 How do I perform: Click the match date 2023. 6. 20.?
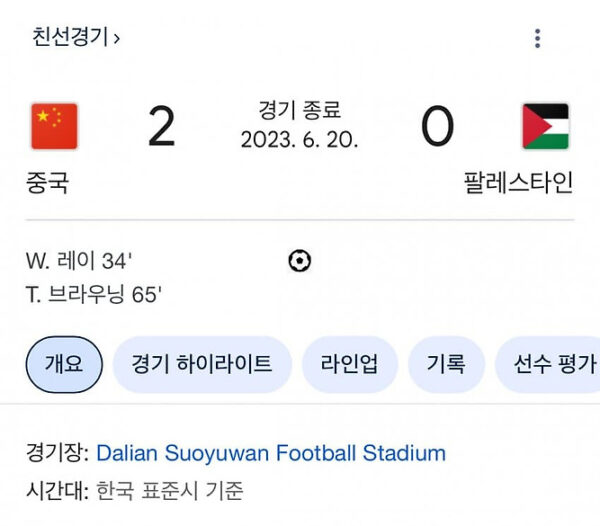tap(299, 140)
